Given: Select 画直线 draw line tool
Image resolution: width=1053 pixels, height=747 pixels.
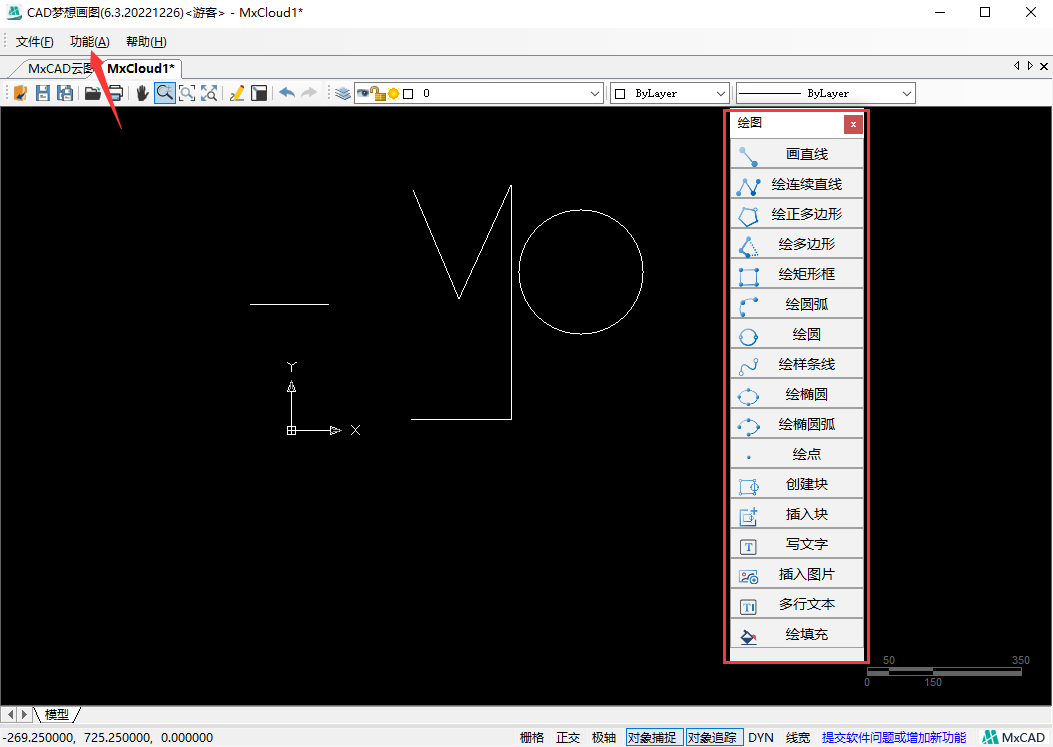Looking at the screenshot, I should coord(796,154).
